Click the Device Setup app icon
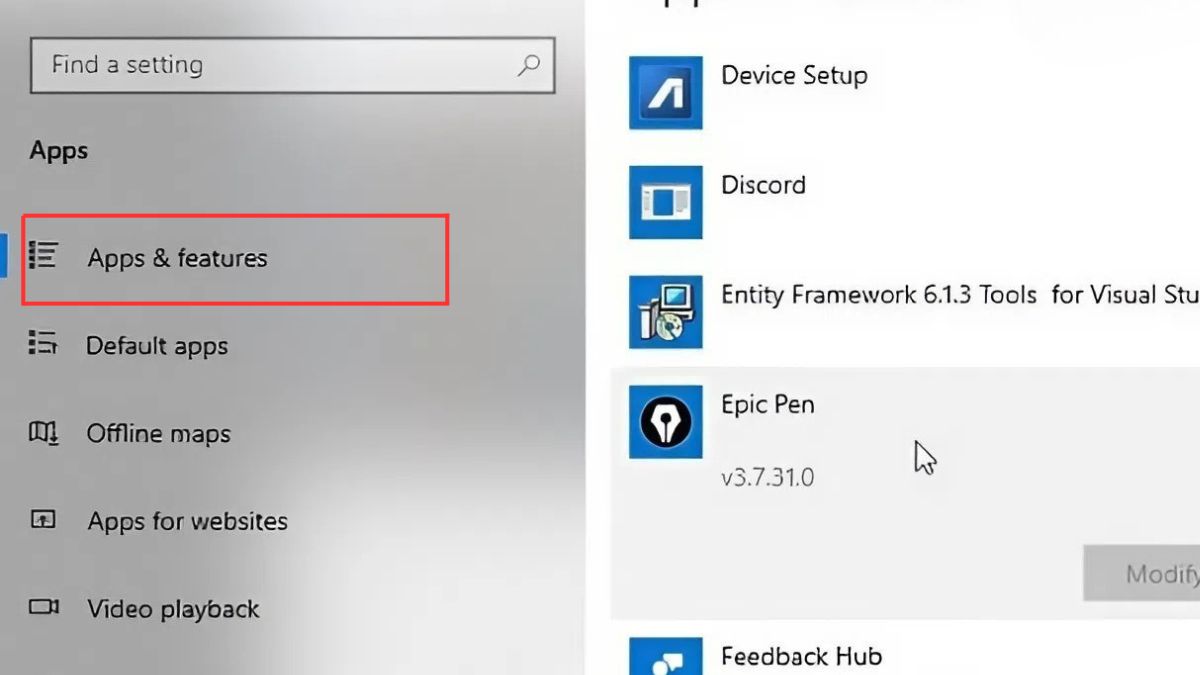 [x=665, y=93]
